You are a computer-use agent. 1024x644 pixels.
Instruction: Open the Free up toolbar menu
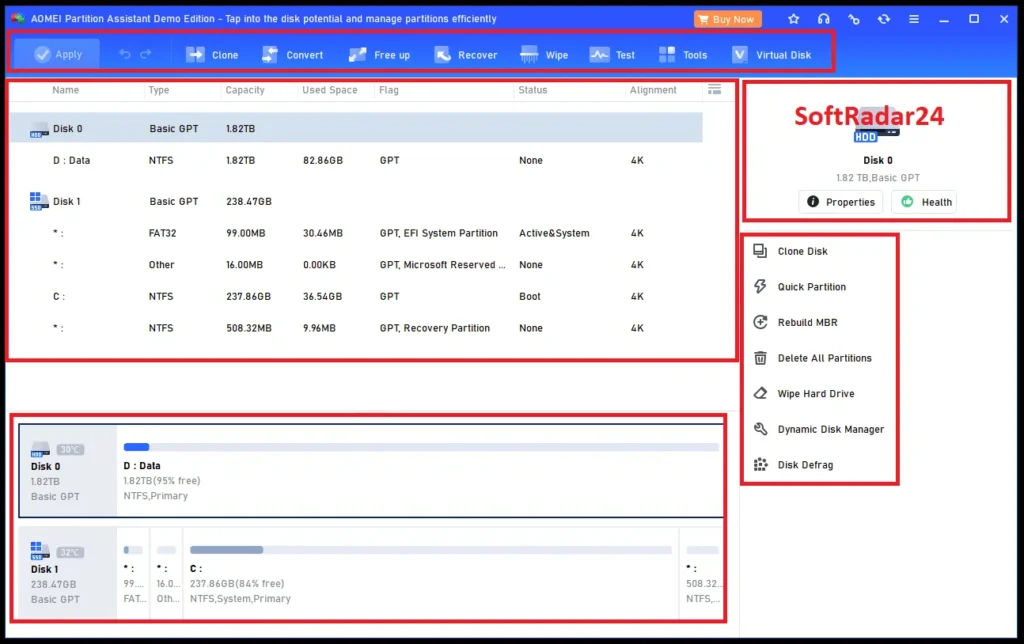click(x=379, y=55)
